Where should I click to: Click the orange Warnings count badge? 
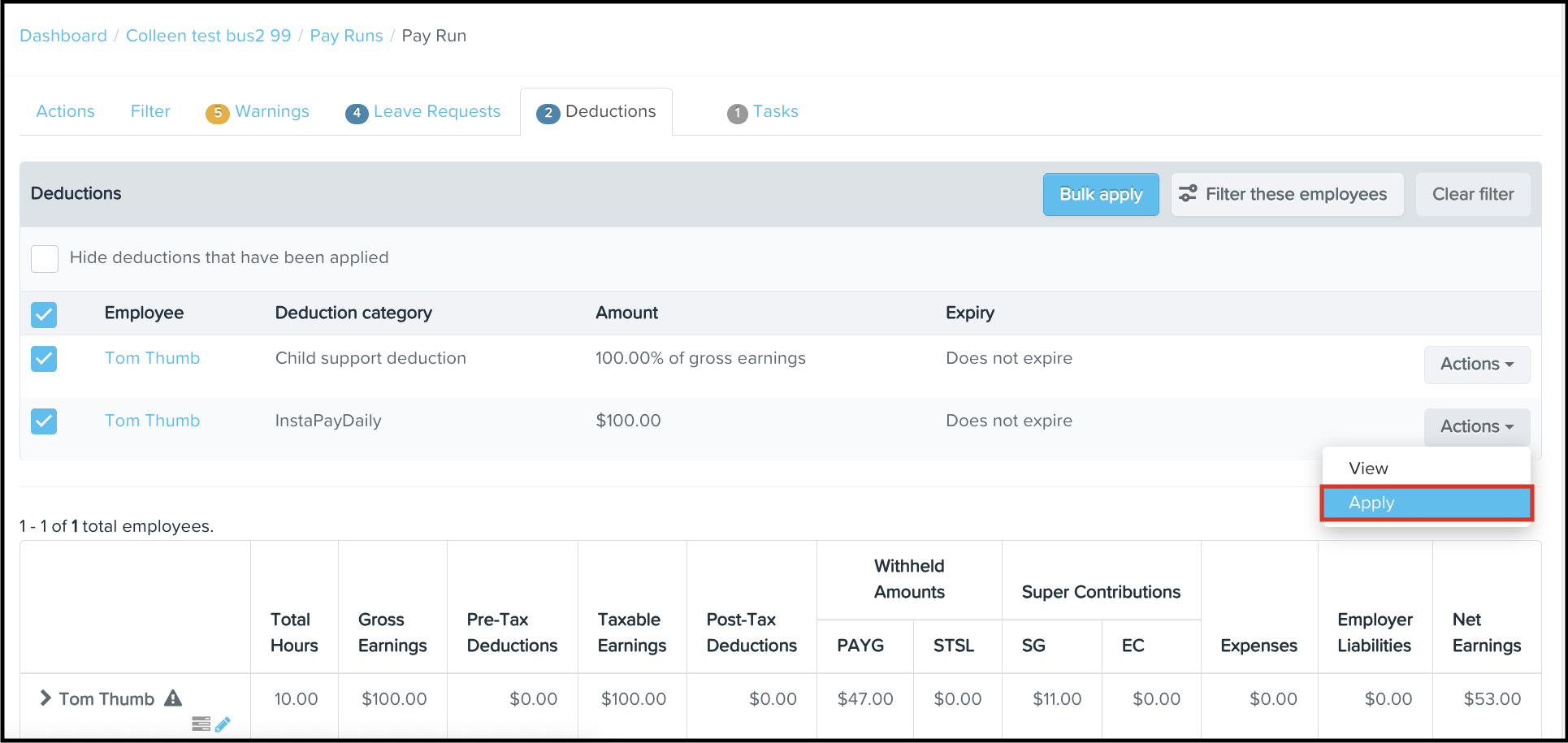(x=217, y=113)
